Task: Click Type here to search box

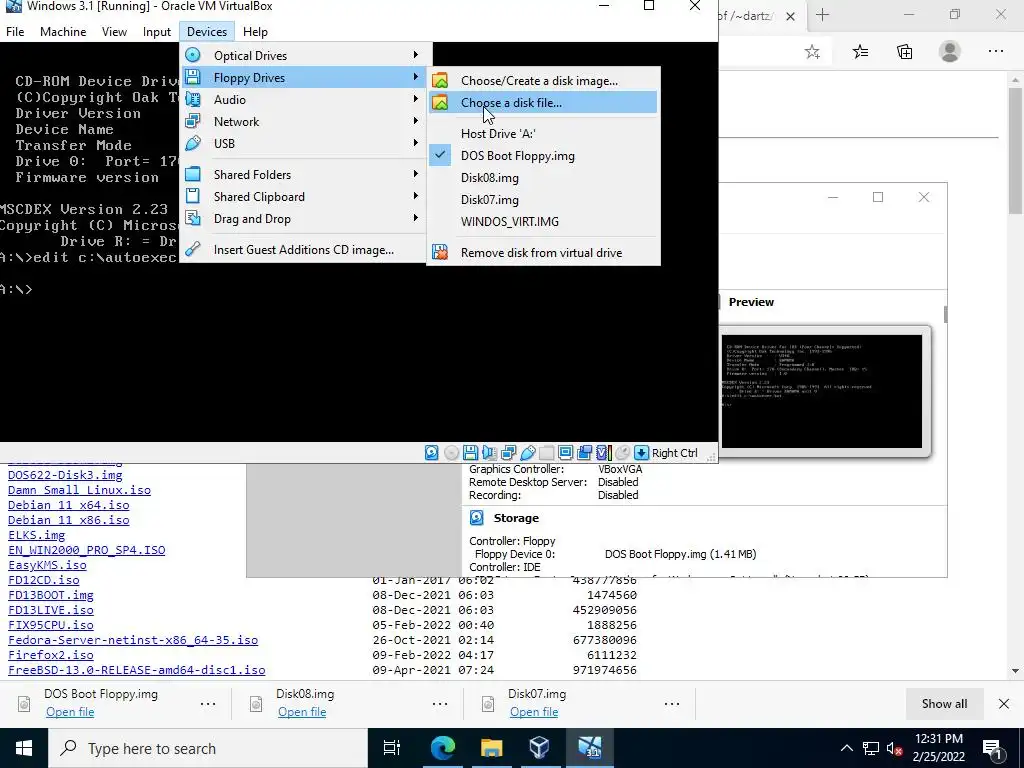Action: tap(208, 748)
